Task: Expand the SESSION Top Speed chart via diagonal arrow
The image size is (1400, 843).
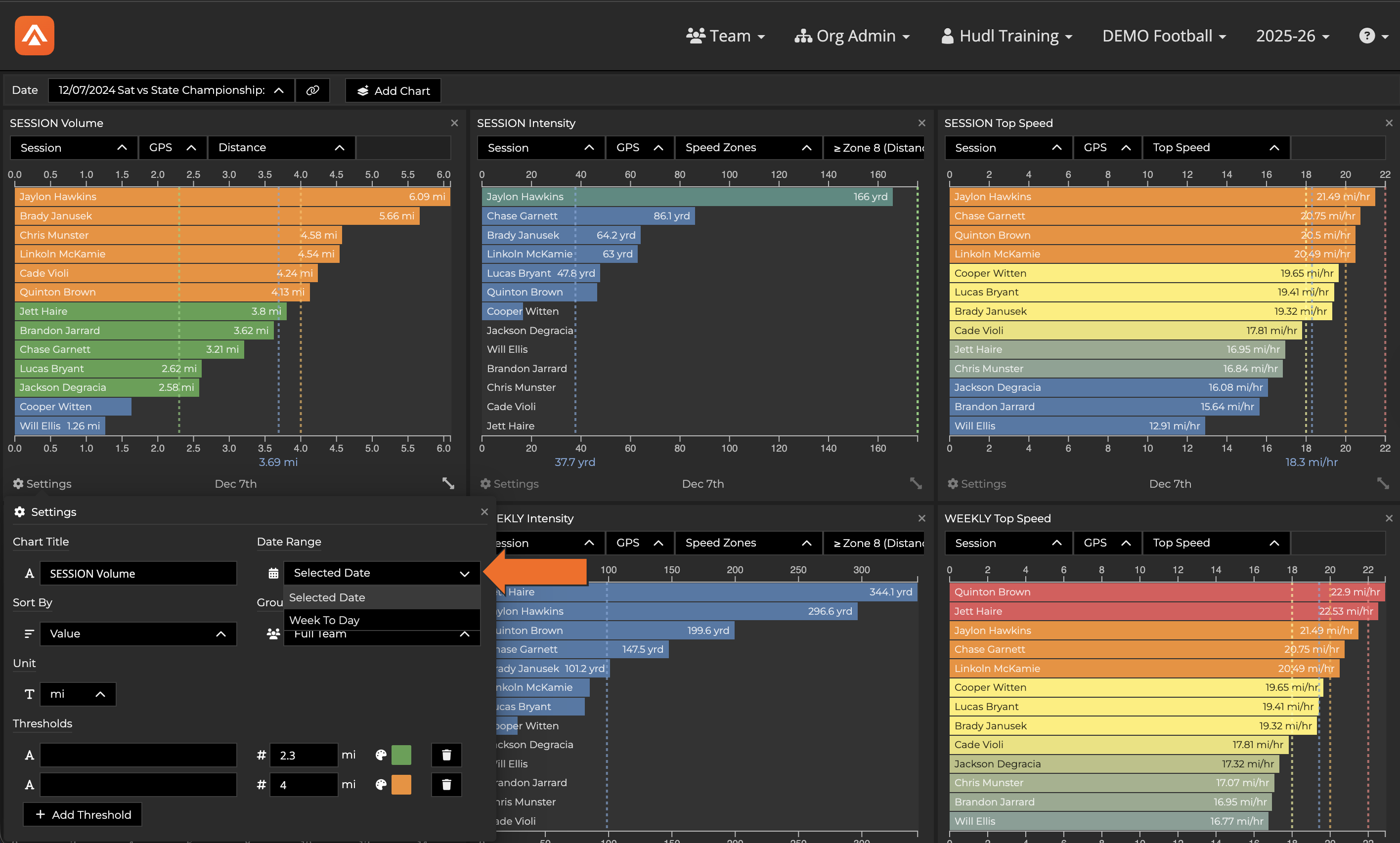Action: pos(1382,483)
